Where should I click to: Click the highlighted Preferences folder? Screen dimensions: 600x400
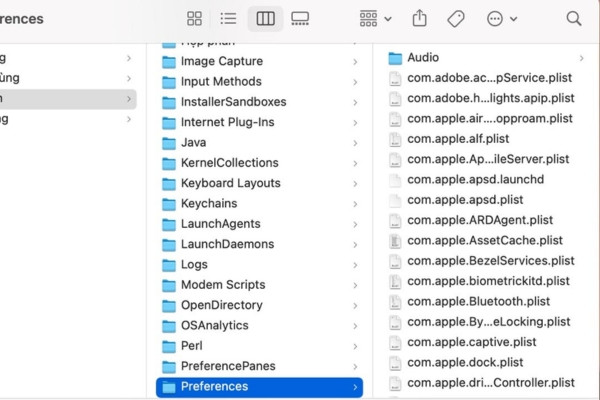click(x=259, y=387)
